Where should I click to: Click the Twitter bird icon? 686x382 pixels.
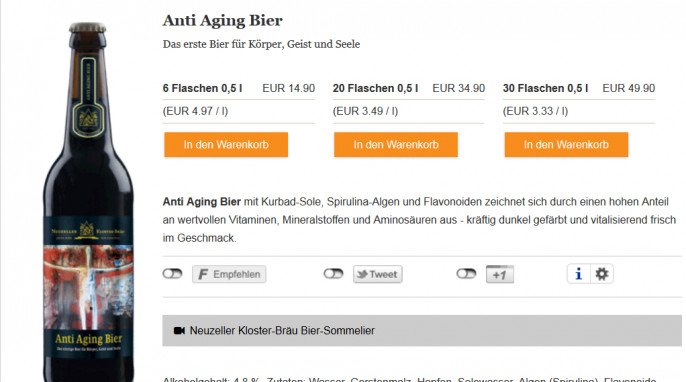point(362,274)
